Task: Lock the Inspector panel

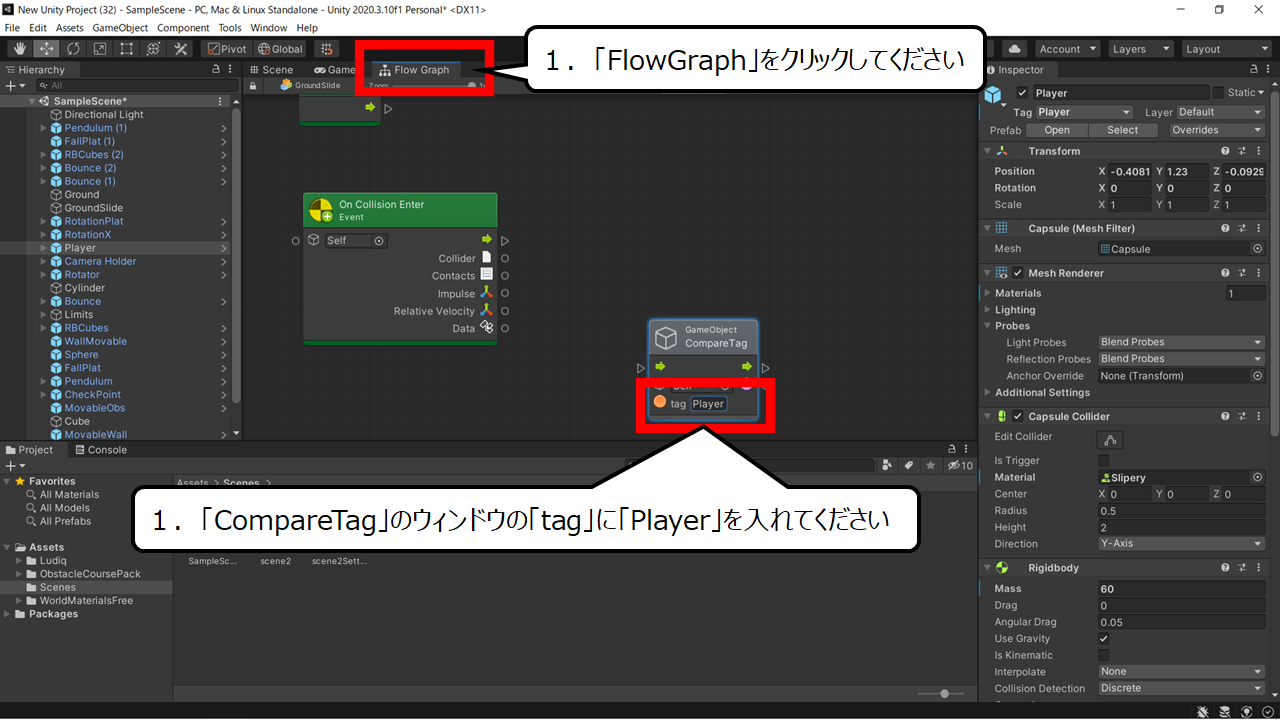Action: [x=1256, y=70]
